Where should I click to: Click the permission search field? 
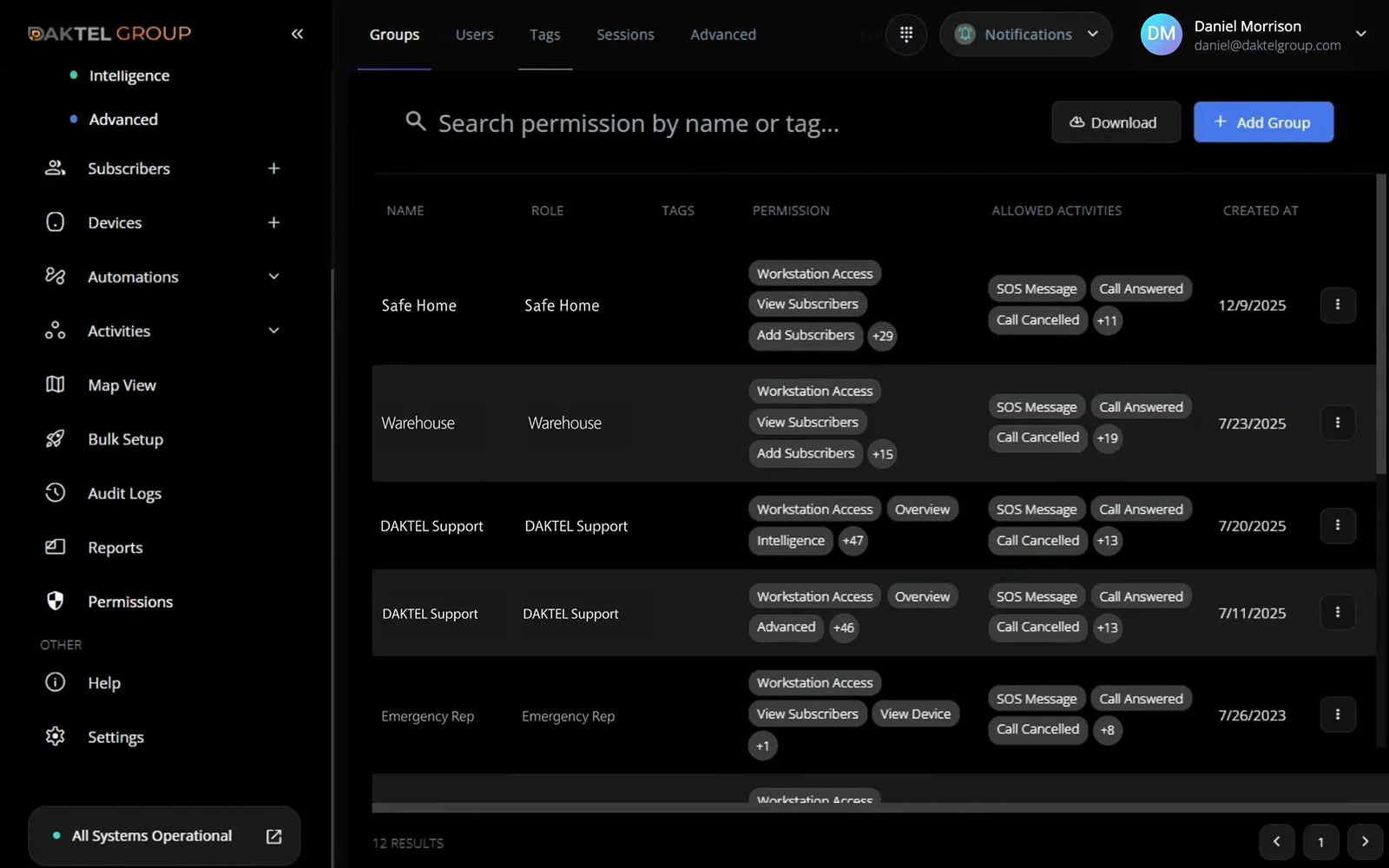click(x=638, y=123)
